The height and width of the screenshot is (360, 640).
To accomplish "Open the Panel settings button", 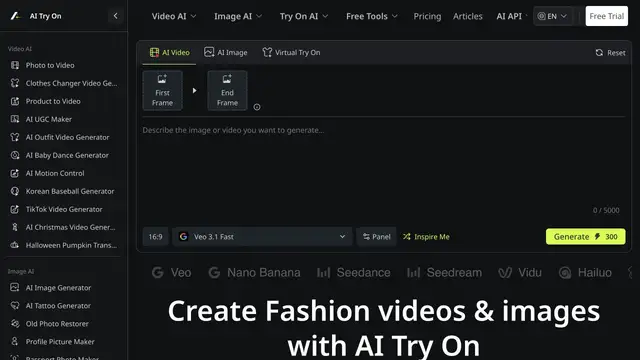I will pos(376,237).
